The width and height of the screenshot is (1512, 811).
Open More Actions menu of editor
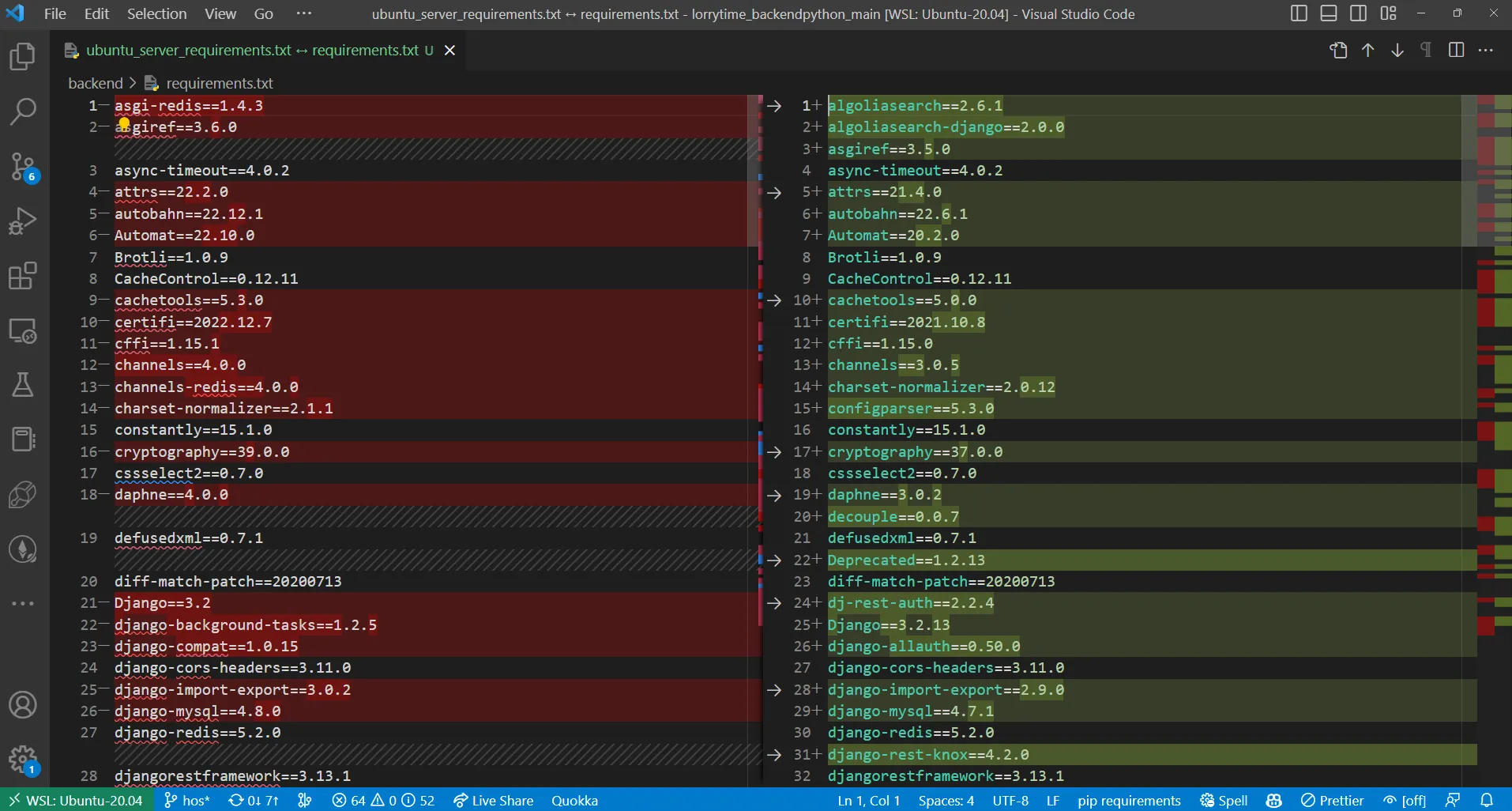coord(1486,51)
